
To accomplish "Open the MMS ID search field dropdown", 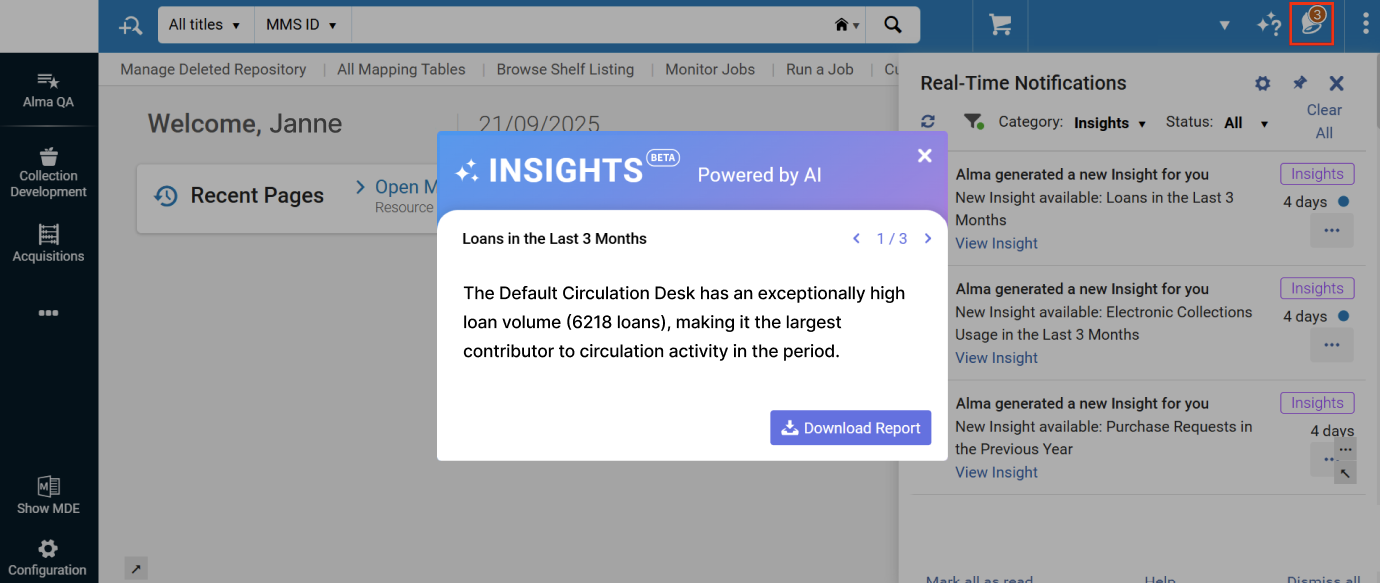I will pyautogui.click(x=302, y=25).
